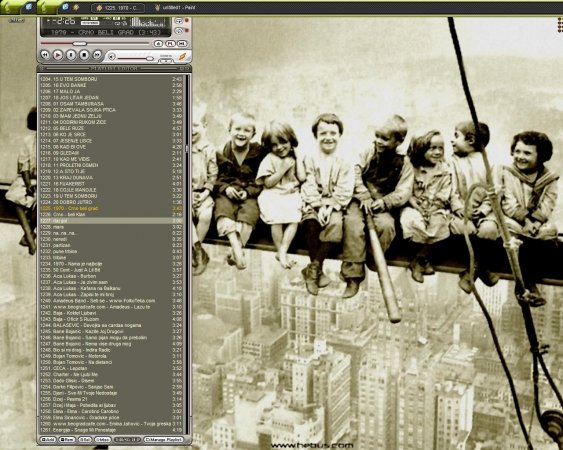This screenshot has height=450, width=563.
Task: Select the highlighted playlist row 1227
Action: coord(111,221)
